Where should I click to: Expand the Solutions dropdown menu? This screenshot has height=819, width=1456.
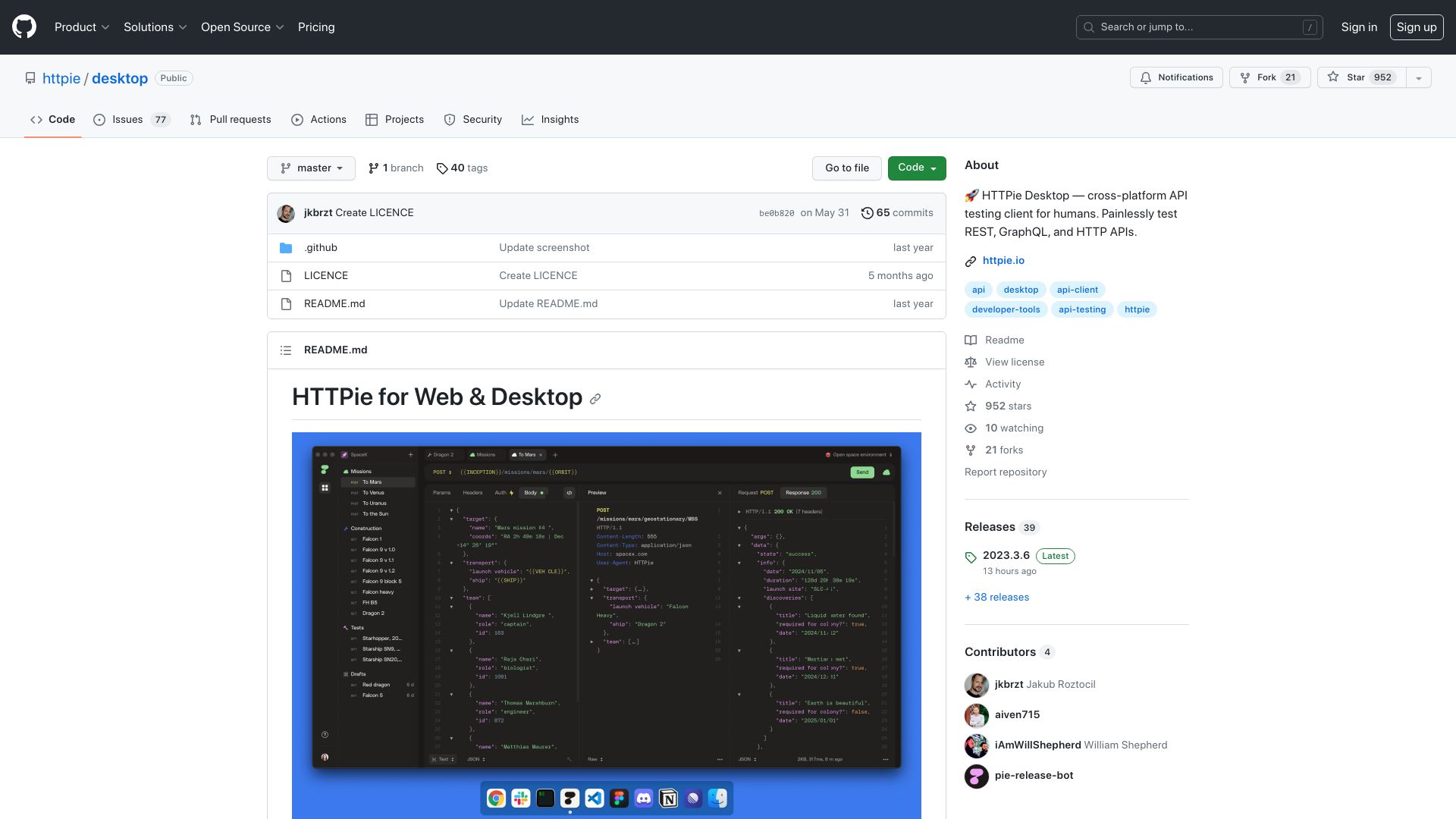point(155,27)
